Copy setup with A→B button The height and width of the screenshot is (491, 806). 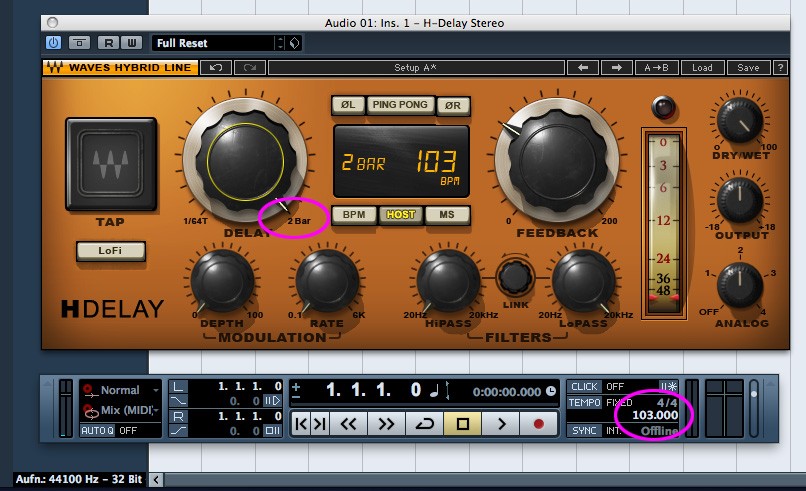coord(656,68)
